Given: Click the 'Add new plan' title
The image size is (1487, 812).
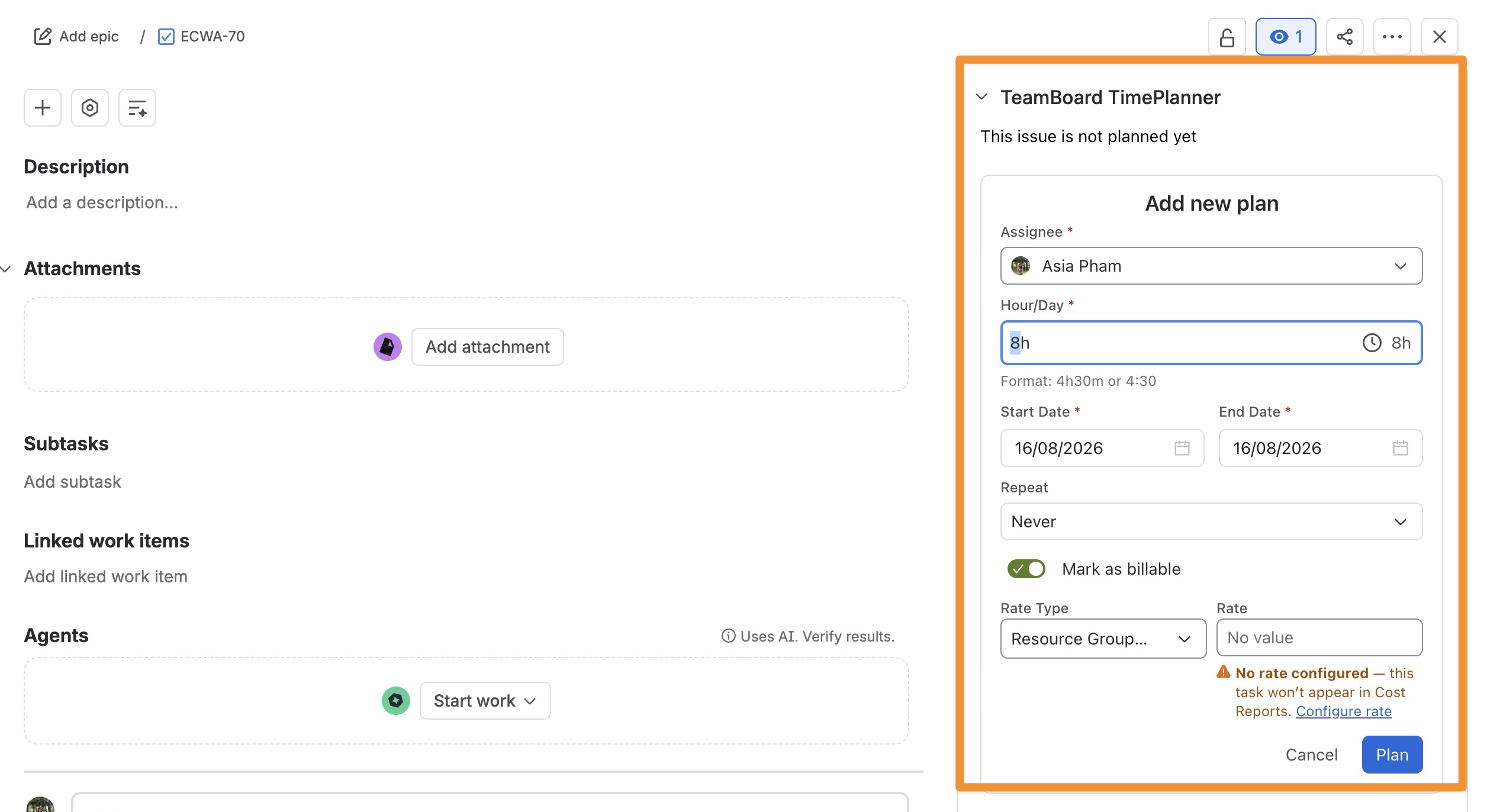Looking at the screenshot, I should point(1212,203).
